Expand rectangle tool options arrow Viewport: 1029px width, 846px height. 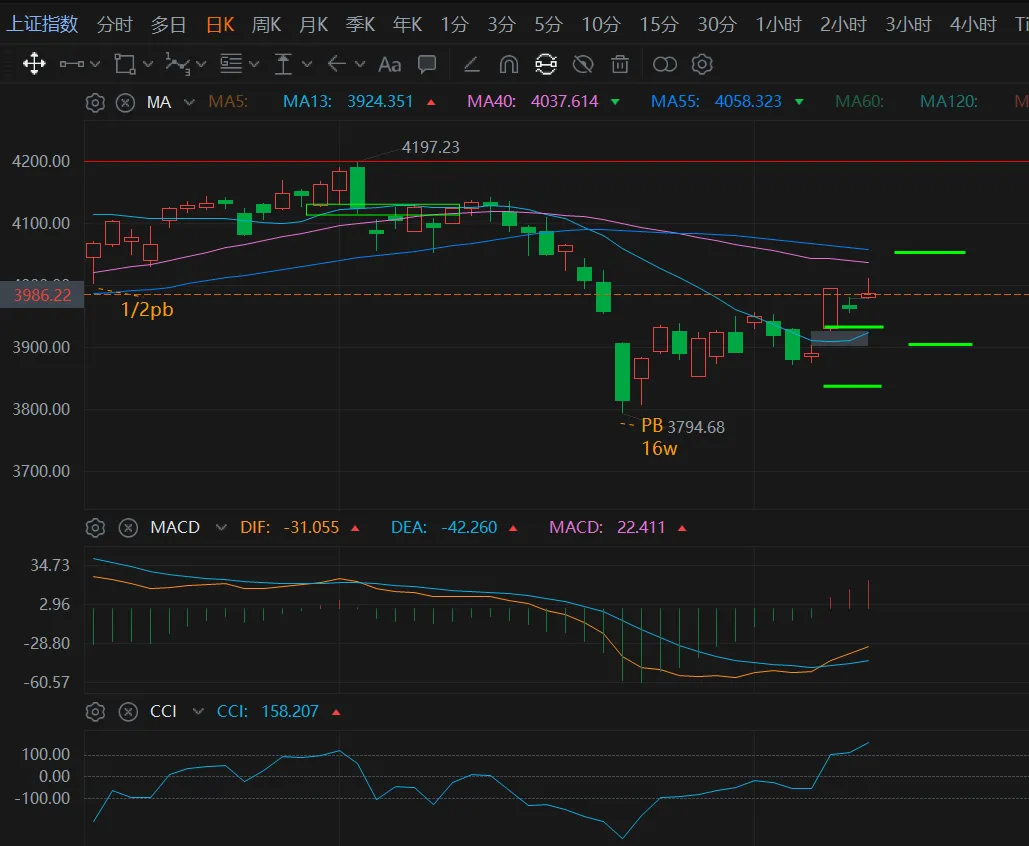(148, 64)
